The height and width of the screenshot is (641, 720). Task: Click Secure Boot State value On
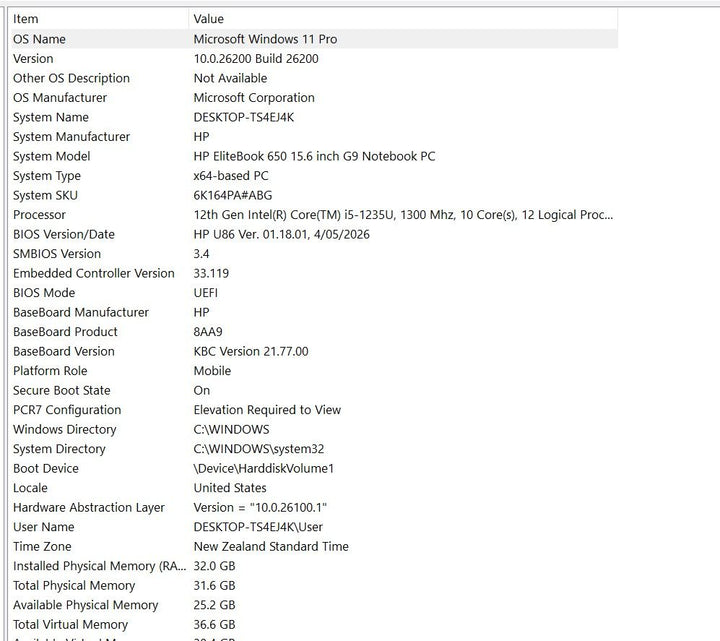click(202, 390)
